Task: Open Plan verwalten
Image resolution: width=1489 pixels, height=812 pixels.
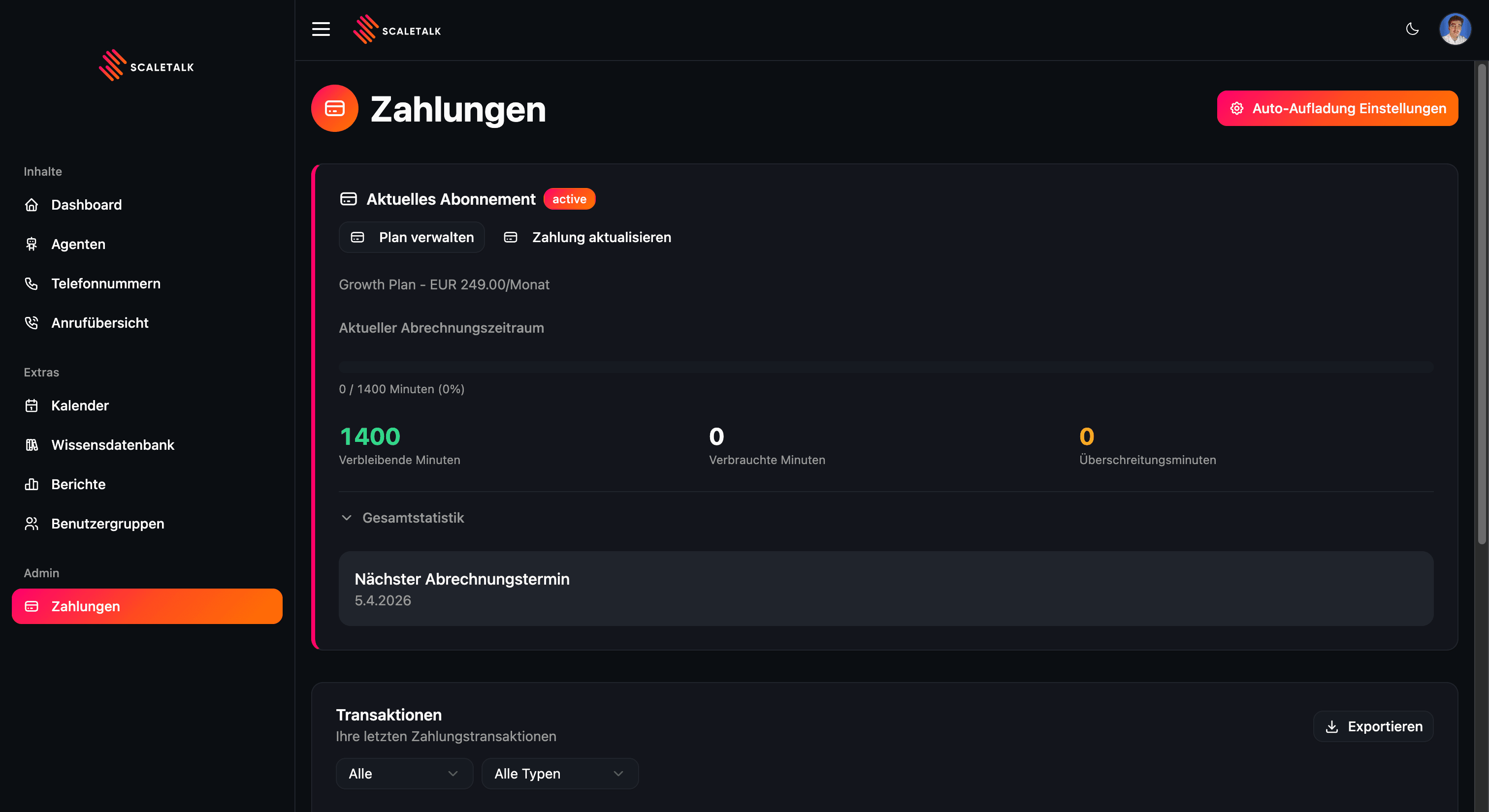Action: pyautogui.click(x=412, y=237)
